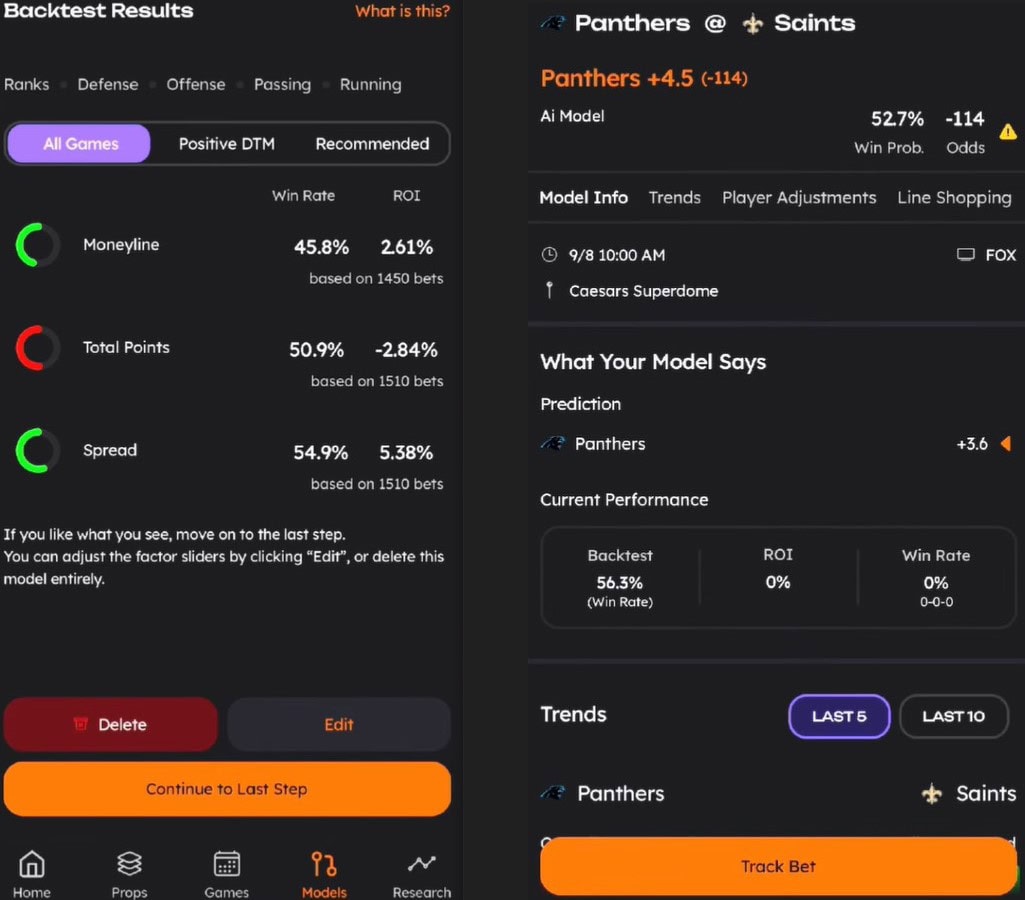This screenshot has width=1025, height=900.
Task: Open the Trends tab
Action: coord(675,197)
